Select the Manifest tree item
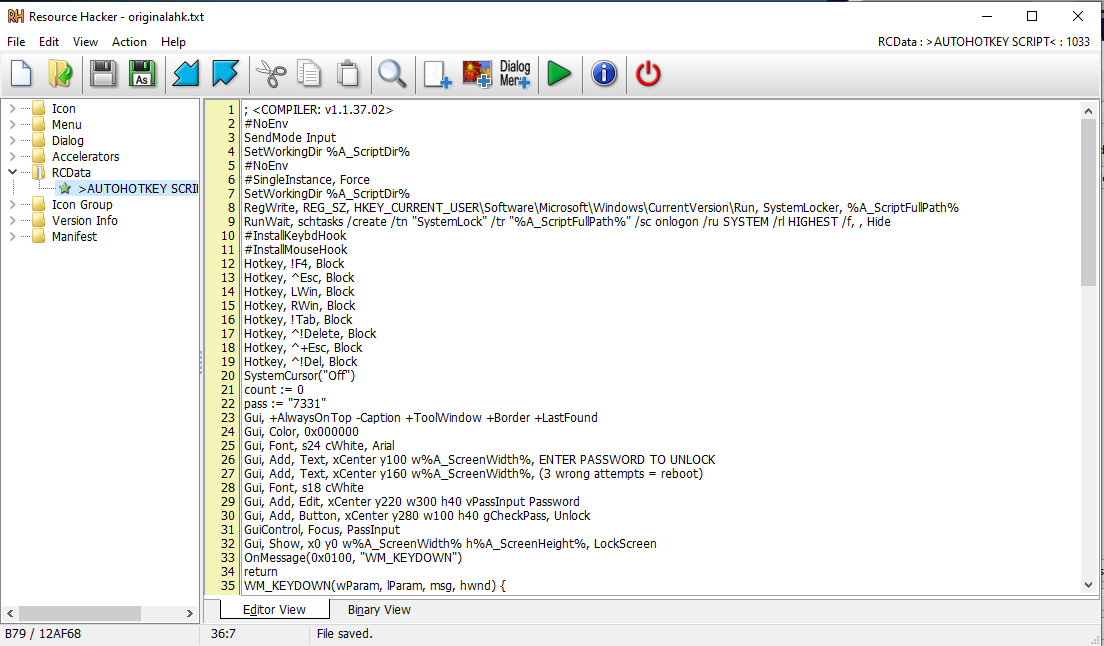 [74, 236]
